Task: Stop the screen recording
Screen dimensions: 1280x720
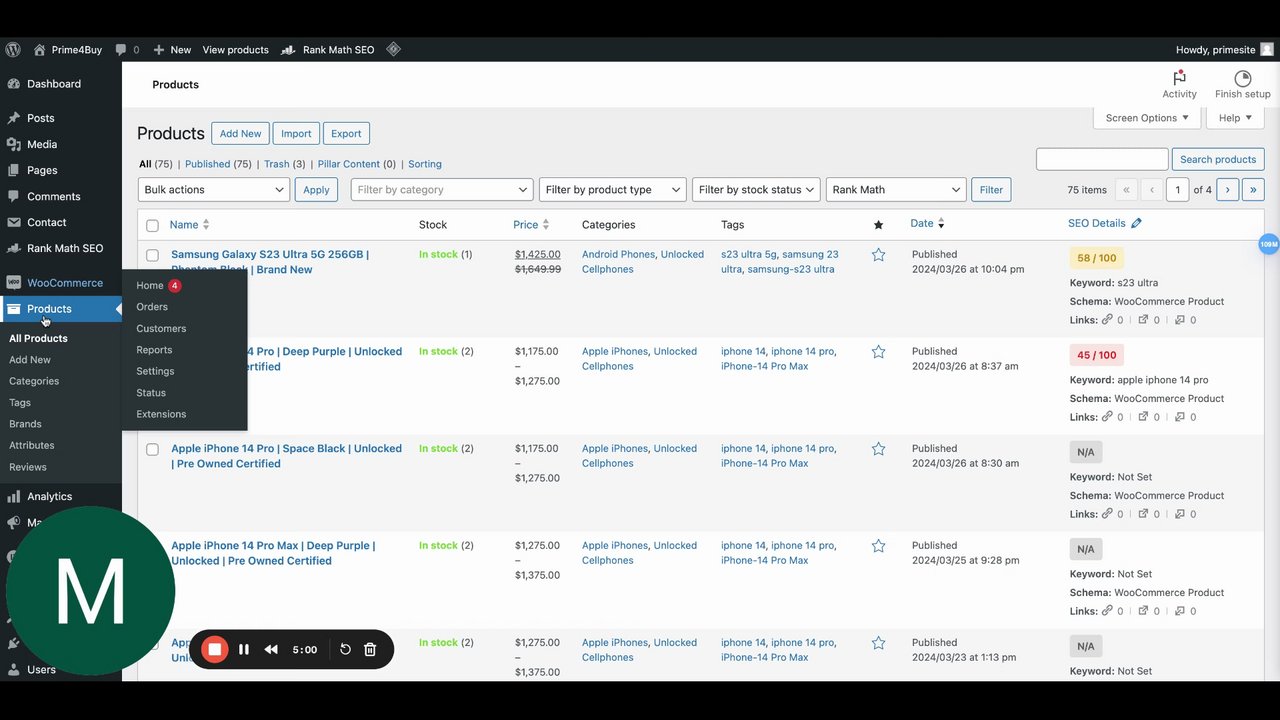Action: click(x=214, y=649)
